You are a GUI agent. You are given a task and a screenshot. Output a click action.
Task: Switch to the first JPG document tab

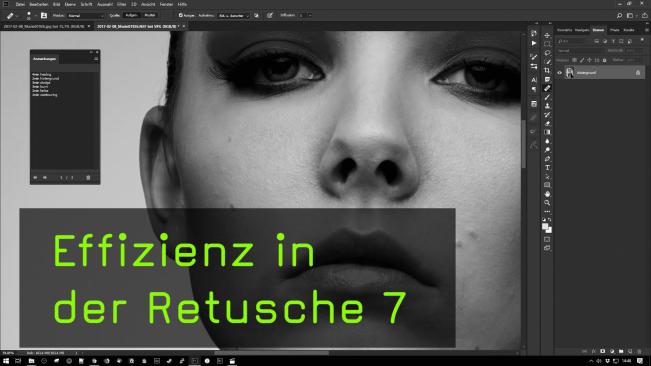(44, 26)
